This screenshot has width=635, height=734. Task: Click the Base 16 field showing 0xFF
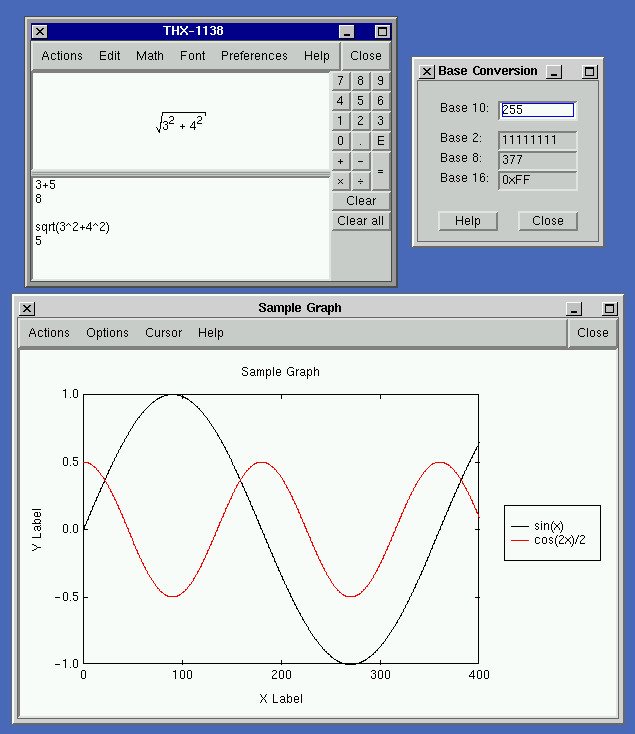537,180
